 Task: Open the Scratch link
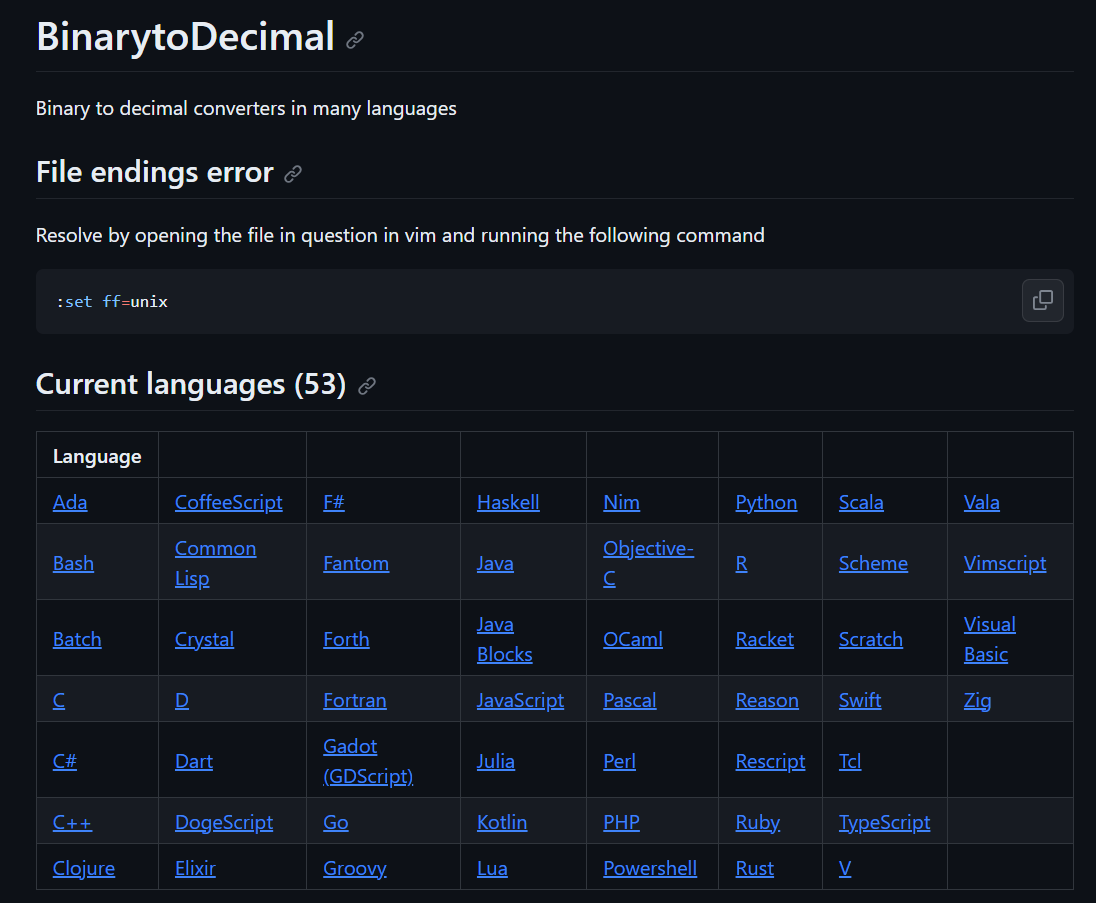pos(871,640)
